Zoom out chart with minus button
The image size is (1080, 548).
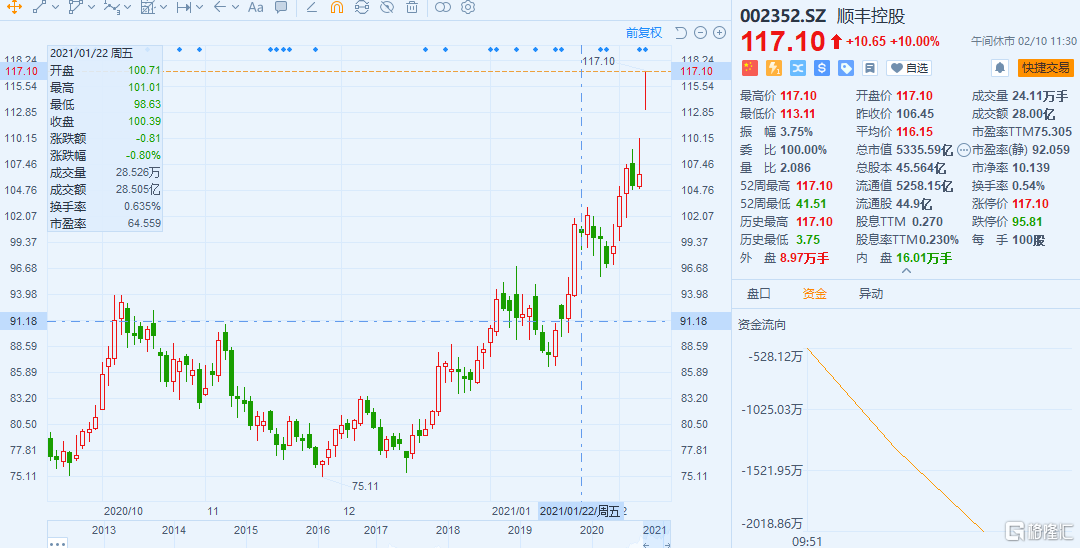700,32
